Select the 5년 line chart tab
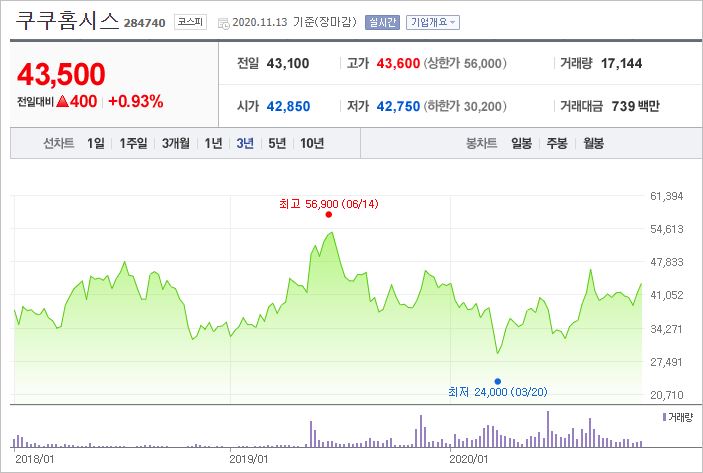The image size is (703, 473). click(277, 143)
